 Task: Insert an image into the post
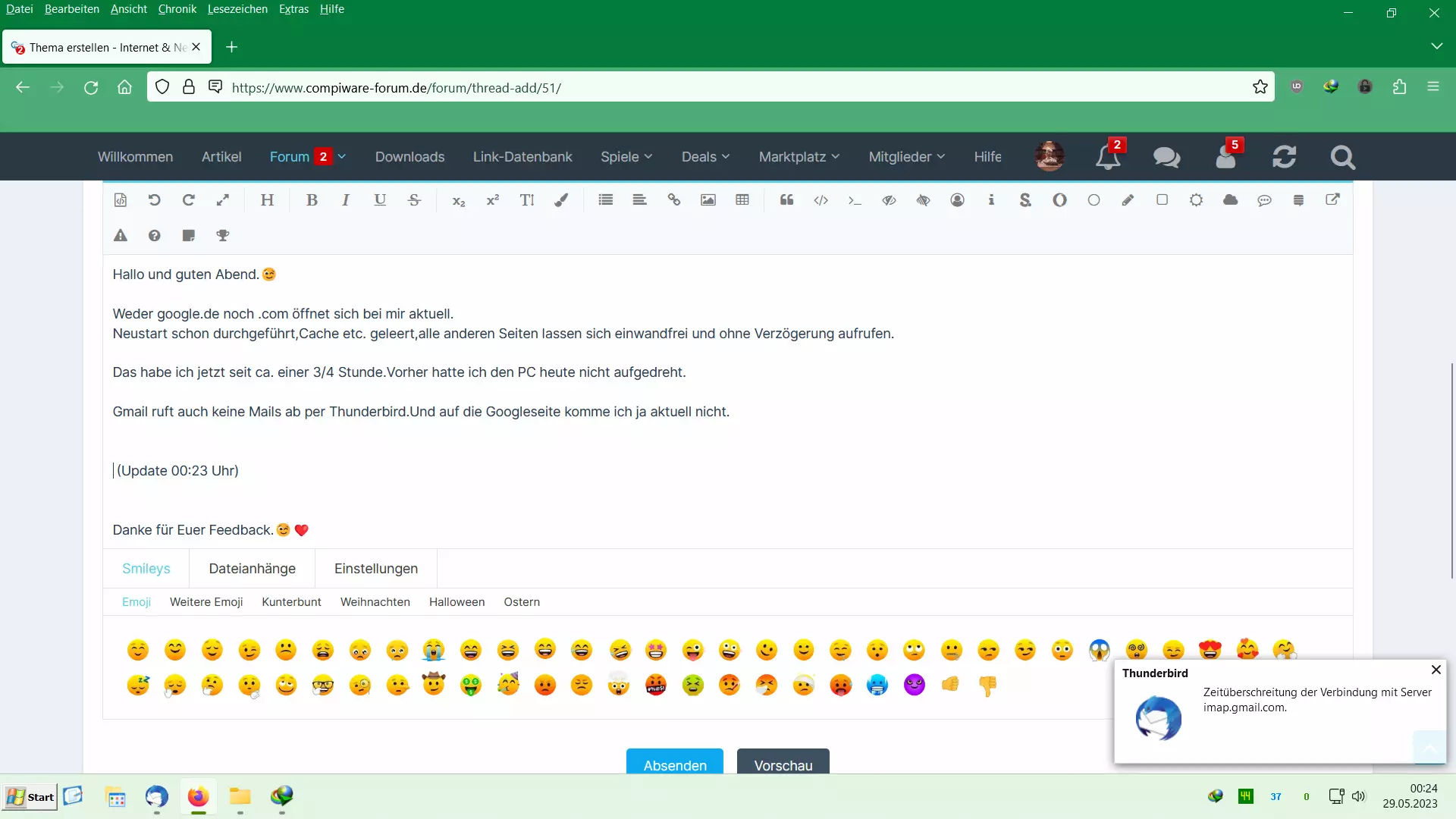(708, 200)
